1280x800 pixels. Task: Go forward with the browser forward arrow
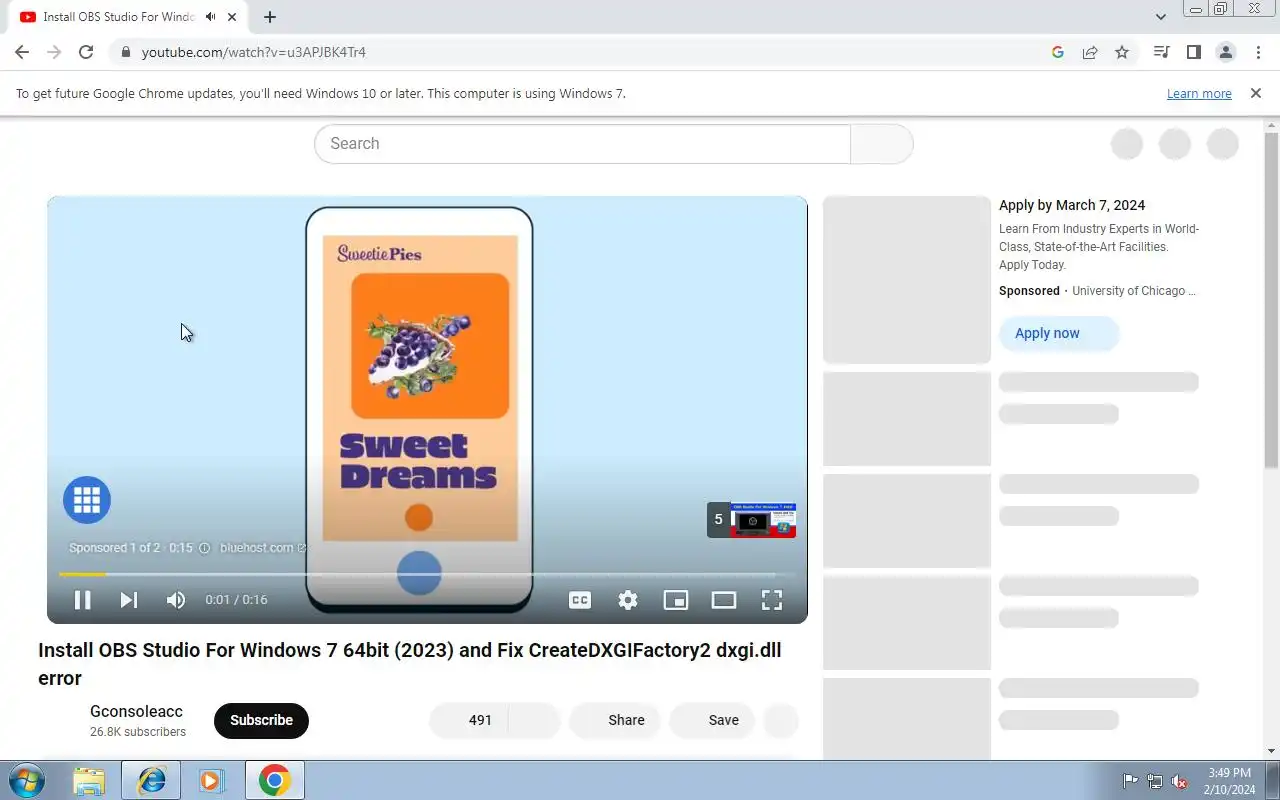click(x=54, y=52)
